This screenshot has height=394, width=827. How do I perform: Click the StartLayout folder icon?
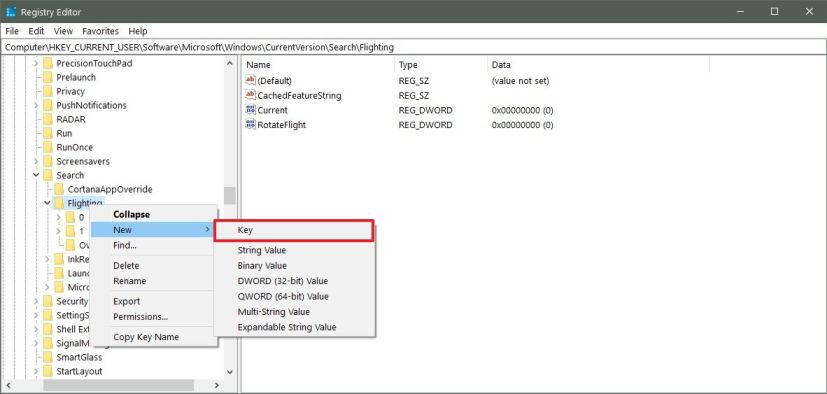click(48, 371)
